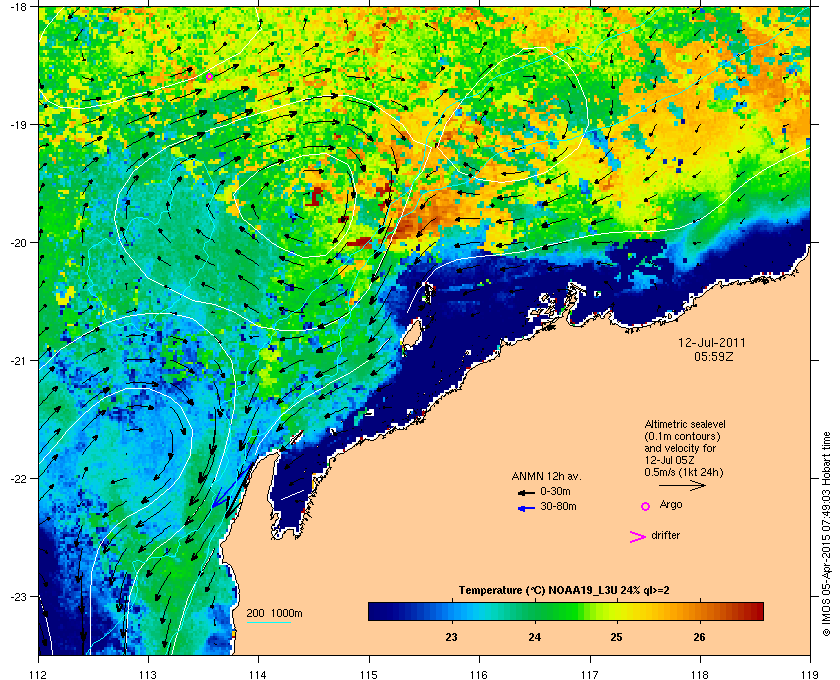Screen dimensions: 840x680
Task: Click the 200 1000m bathymetry label
Action: click(x=274, y=614)
